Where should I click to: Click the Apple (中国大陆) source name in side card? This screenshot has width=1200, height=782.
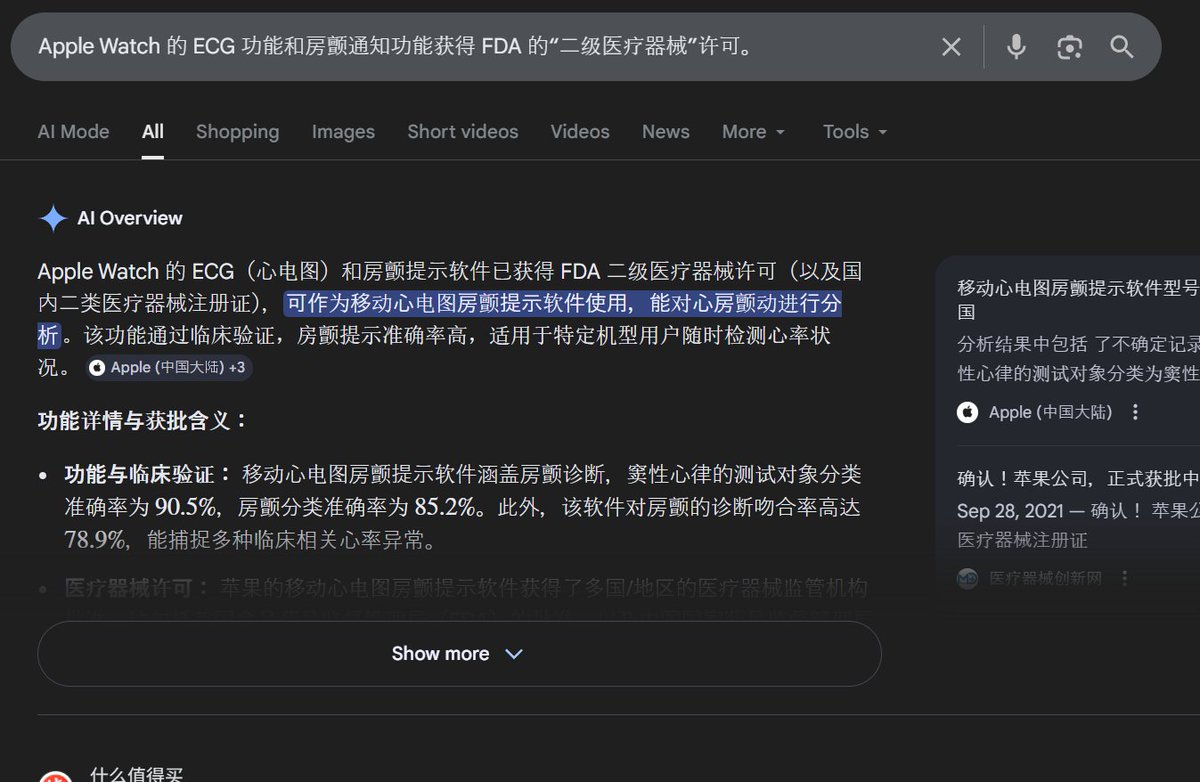pyautogui.click(x=1050, y=412)
